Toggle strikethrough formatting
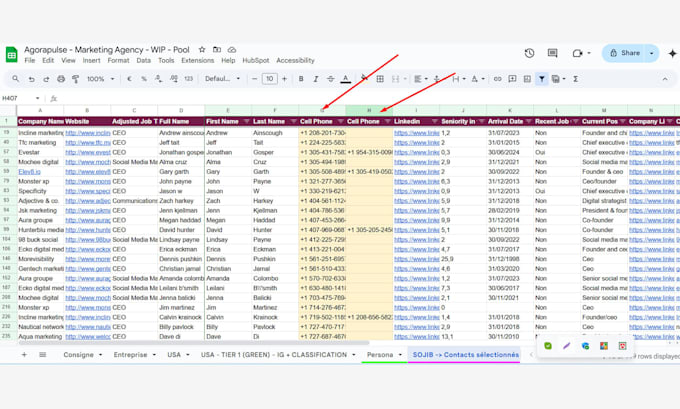680x409 pixels. pyautogui.click(x=330, y=79)
